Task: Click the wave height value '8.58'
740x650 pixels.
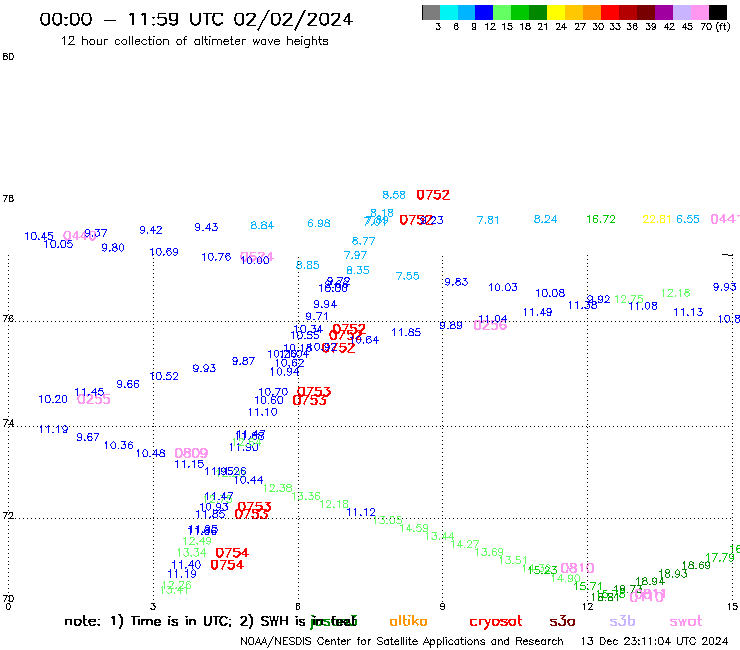Action: coord(394,195)
